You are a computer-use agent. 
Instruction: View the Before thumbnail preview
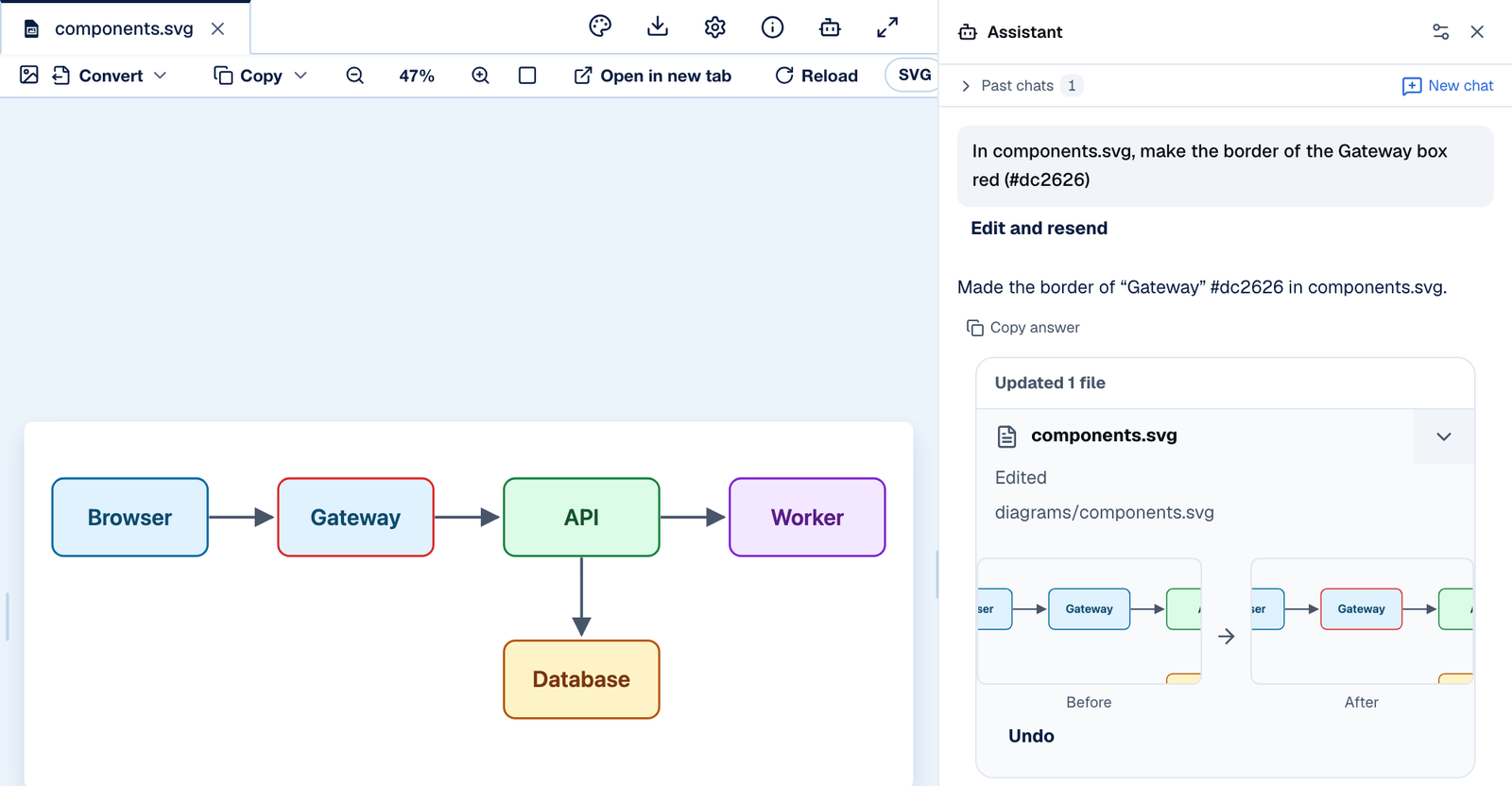coord(1090,621)
